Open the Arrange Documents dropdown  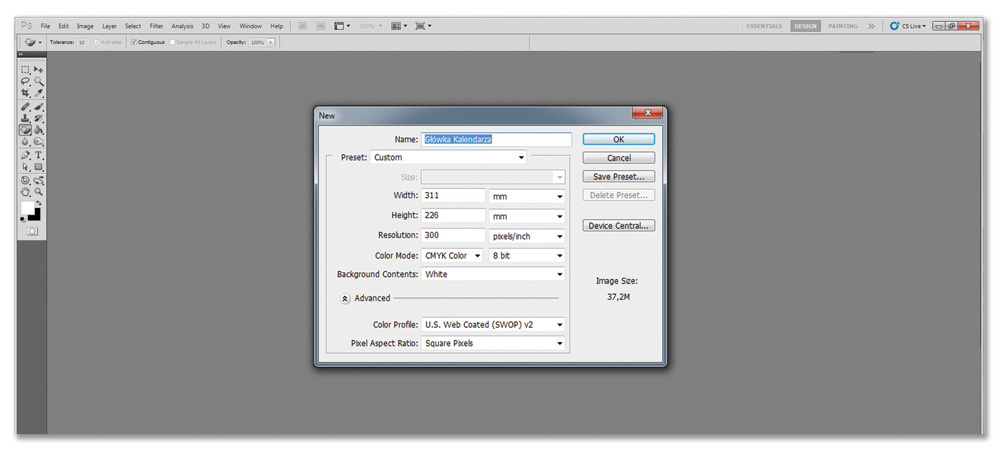(x=399, y=26)
